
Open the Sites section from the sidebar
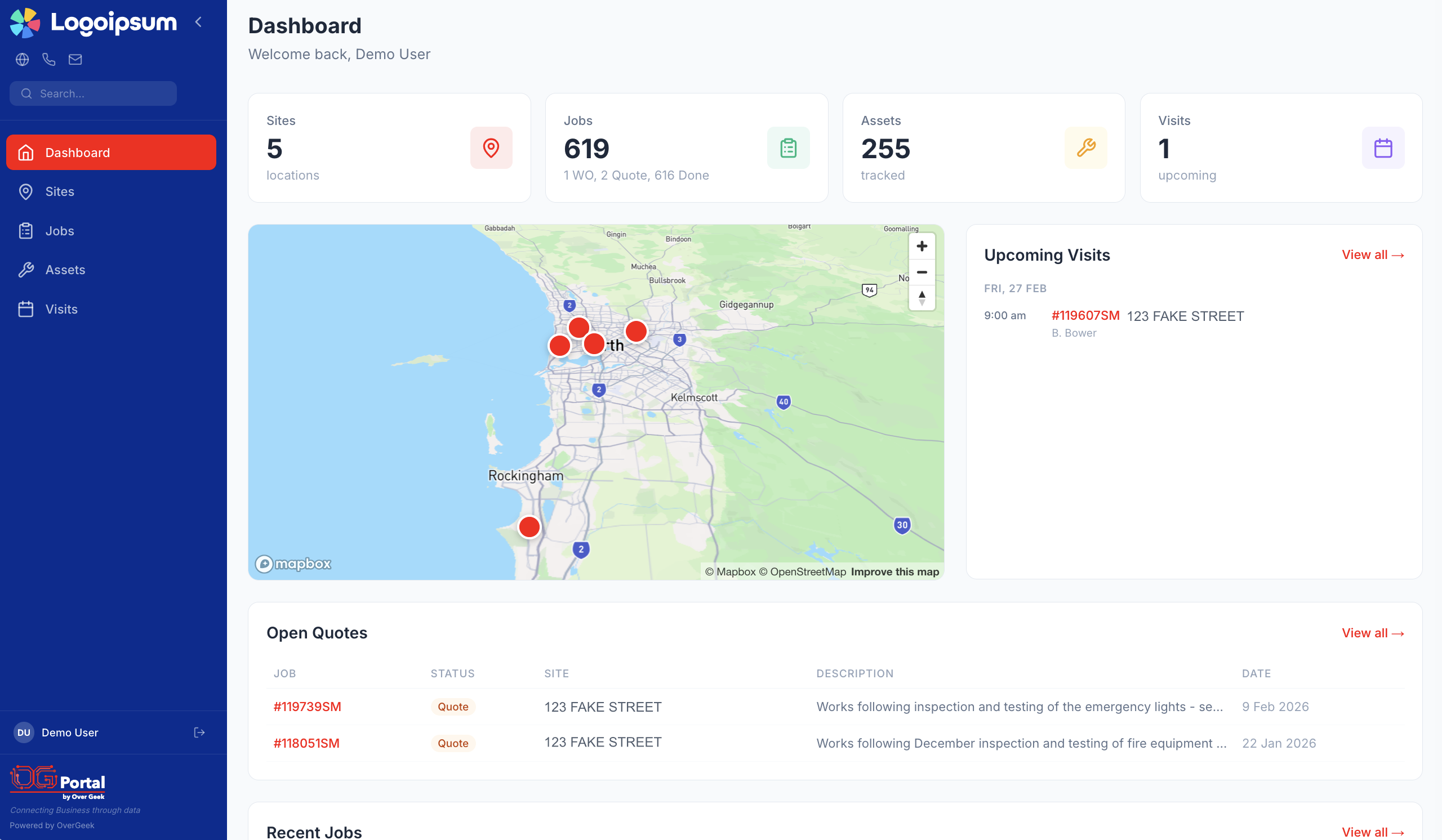pos(60,191)
